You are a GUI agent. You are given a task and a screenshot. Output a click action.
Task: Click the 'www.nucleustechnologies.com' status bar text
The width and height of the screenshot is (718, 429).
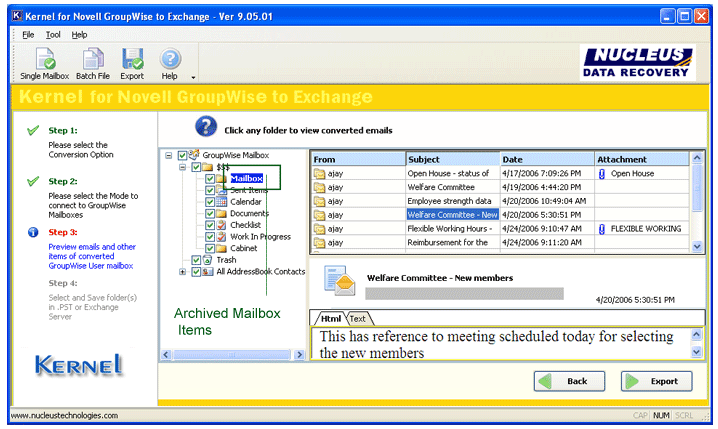[x=64, y=416]
